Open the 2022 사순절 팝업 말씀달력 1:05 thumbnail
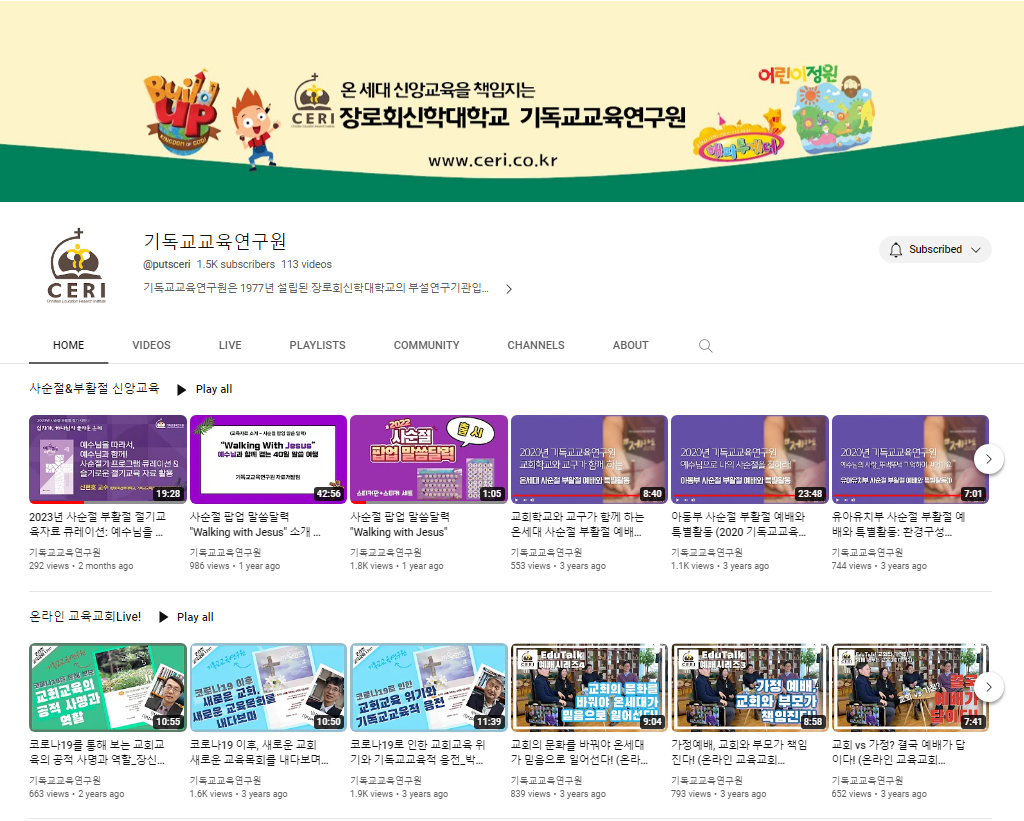The height and width of the screenshot is (821, 1024). pos(429,459)
